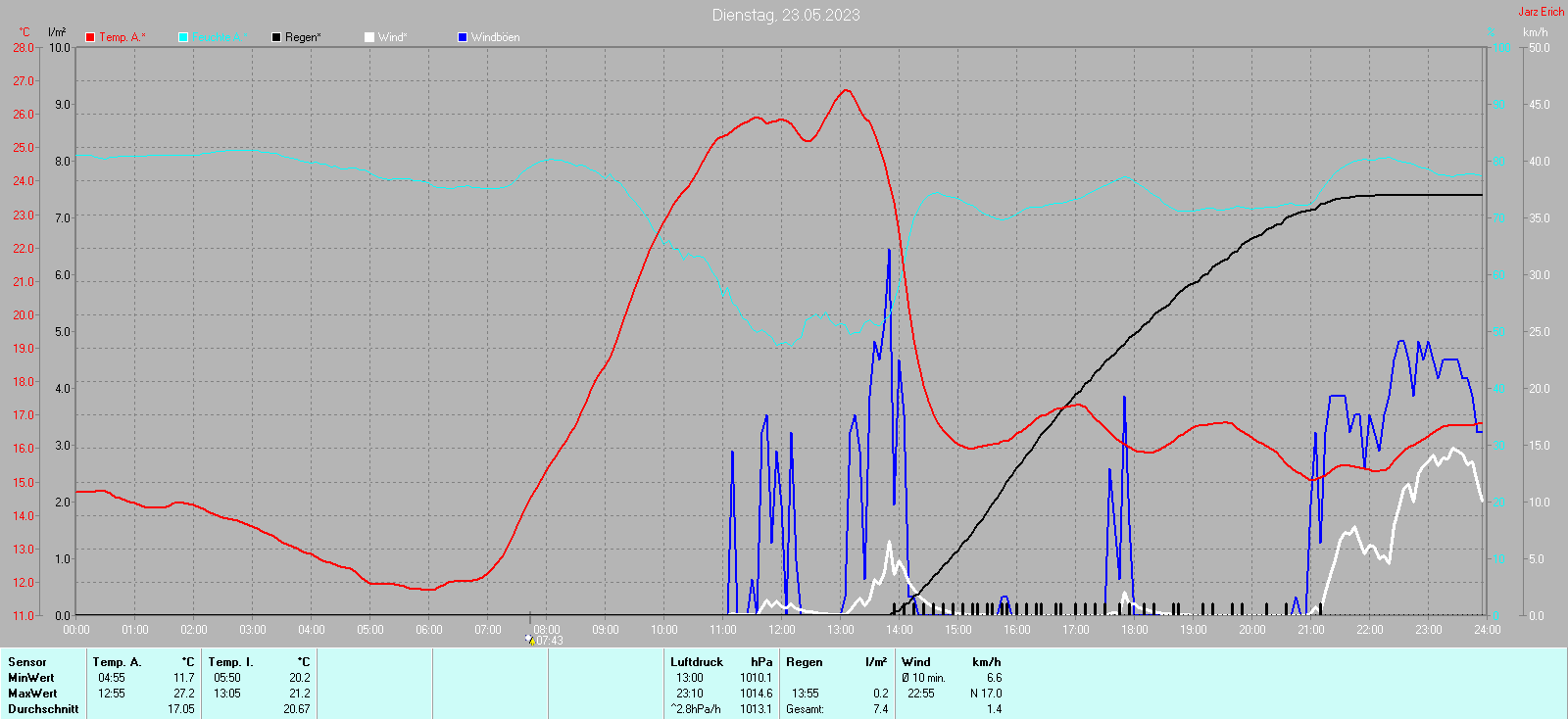Click the 12:00 time axis label

[781, 630]
